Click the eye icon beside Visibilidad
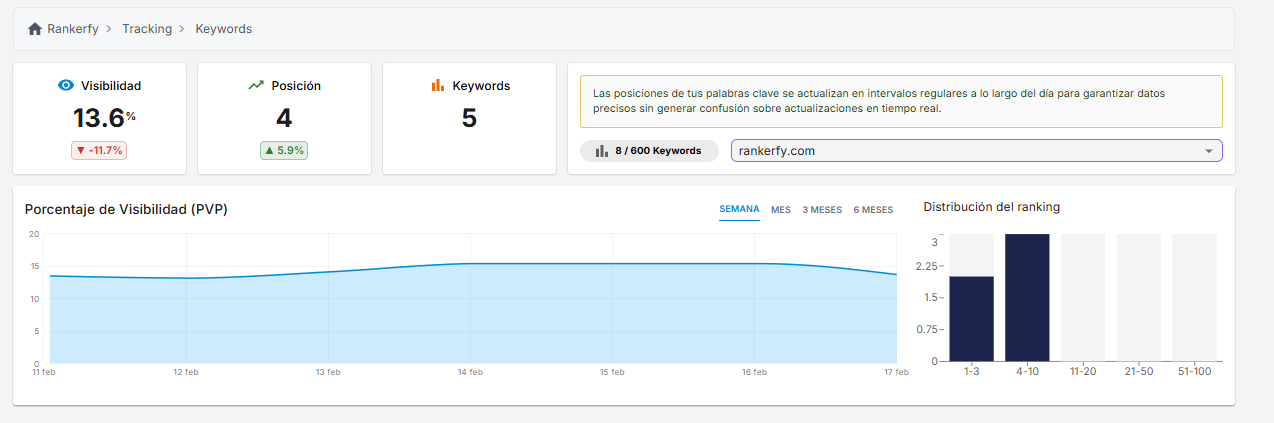The height and width of the screenshot is (423, 1274). [66, 86]
